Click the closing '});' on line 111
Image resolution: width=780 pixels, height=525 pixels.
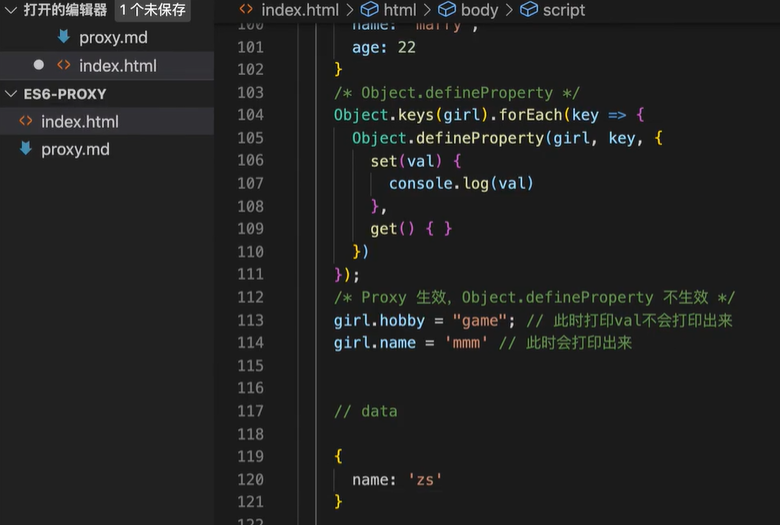tap(347, 275)
